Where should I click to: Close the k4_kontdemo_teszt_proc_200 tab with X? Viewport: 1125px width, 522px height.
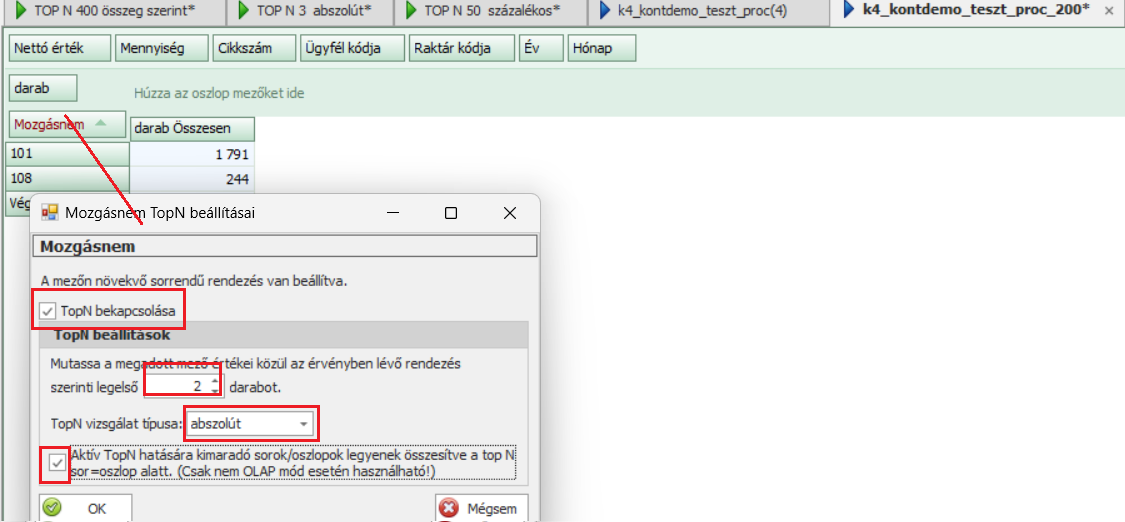click(1108, 11)
